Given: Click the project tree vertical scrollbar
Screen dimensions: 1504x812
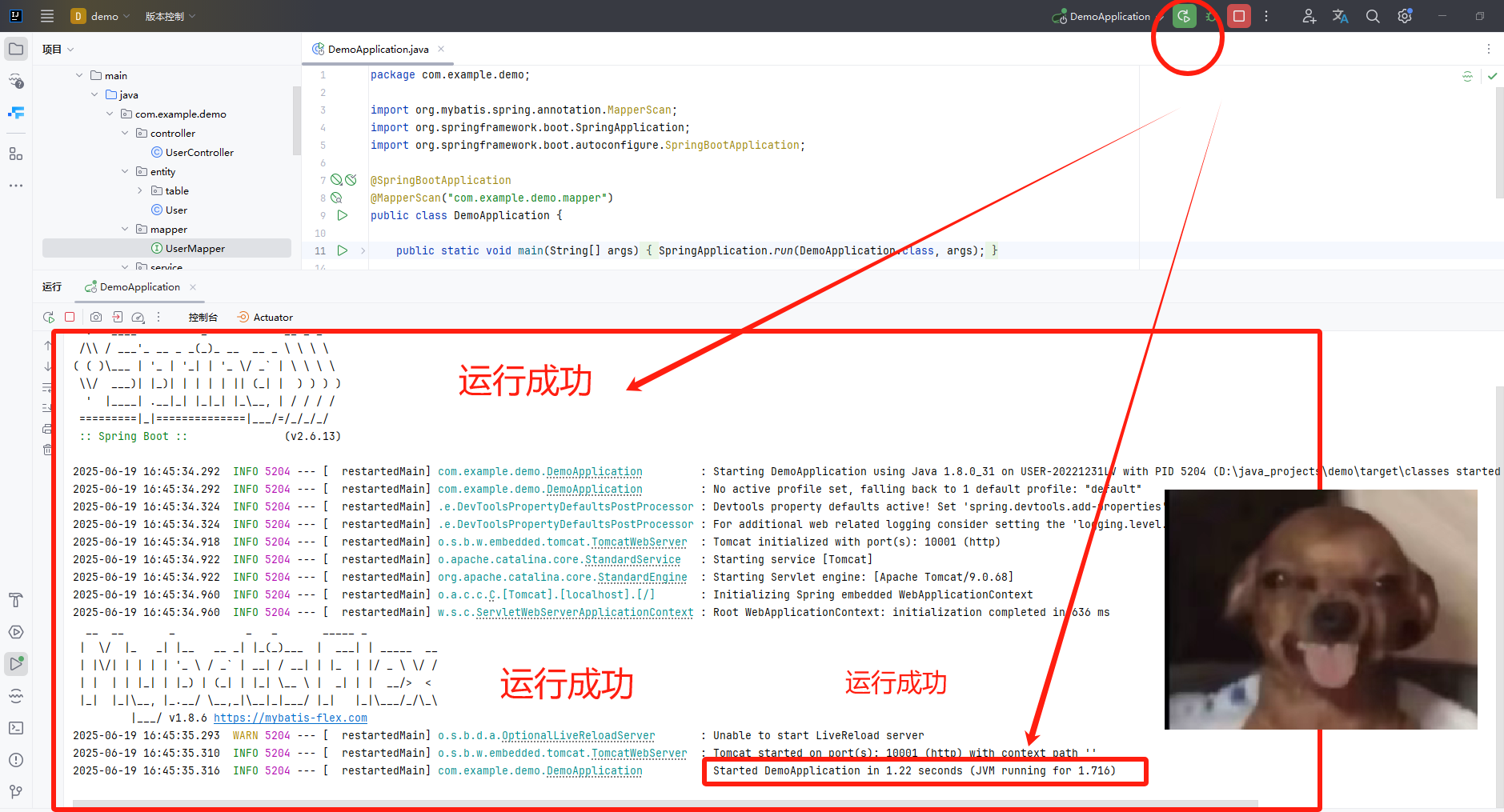Looking at the screenshot, I should pyautogui.click(x=297, y=120).
